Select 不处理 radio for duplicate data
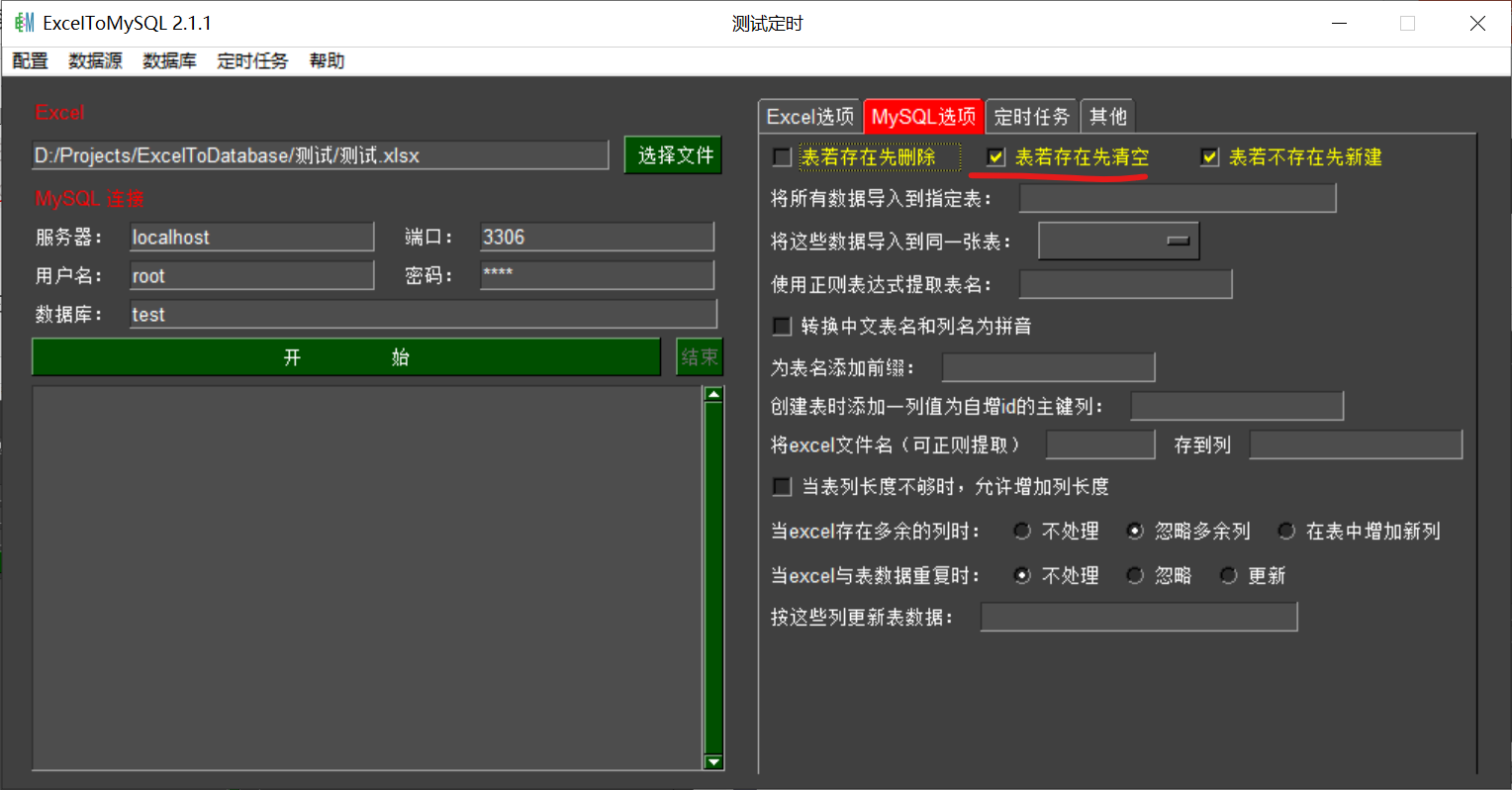This screenshot has height=790, width=1512. 1022,575
